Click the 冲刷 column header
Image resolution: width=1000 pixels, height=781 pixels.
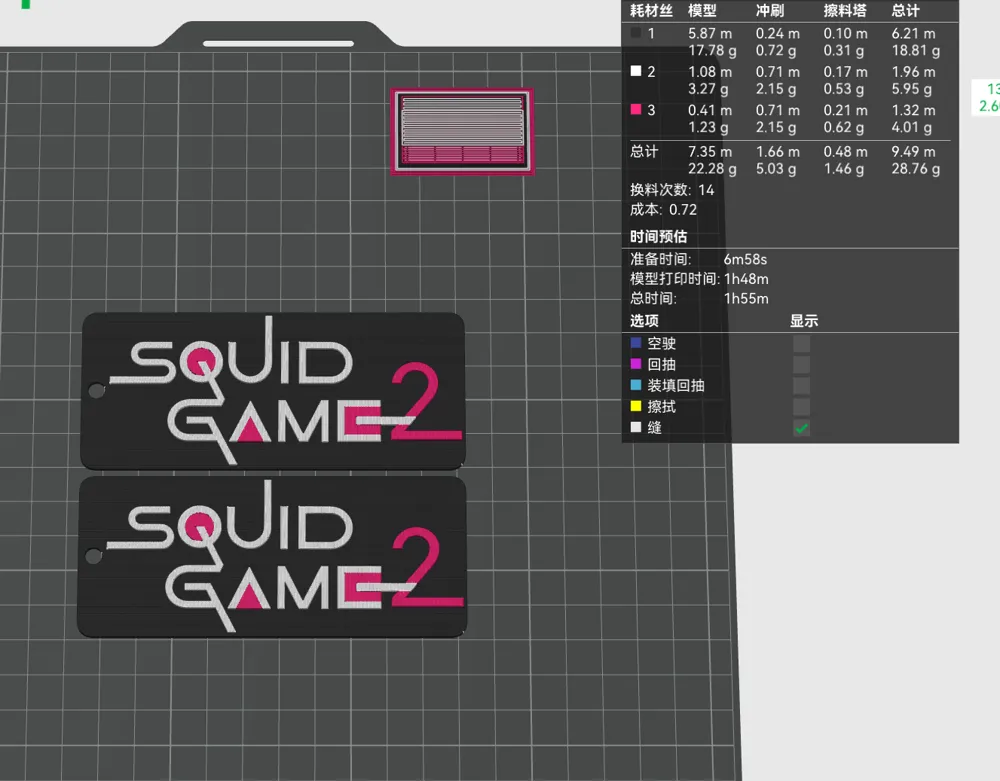pos(770,10)
